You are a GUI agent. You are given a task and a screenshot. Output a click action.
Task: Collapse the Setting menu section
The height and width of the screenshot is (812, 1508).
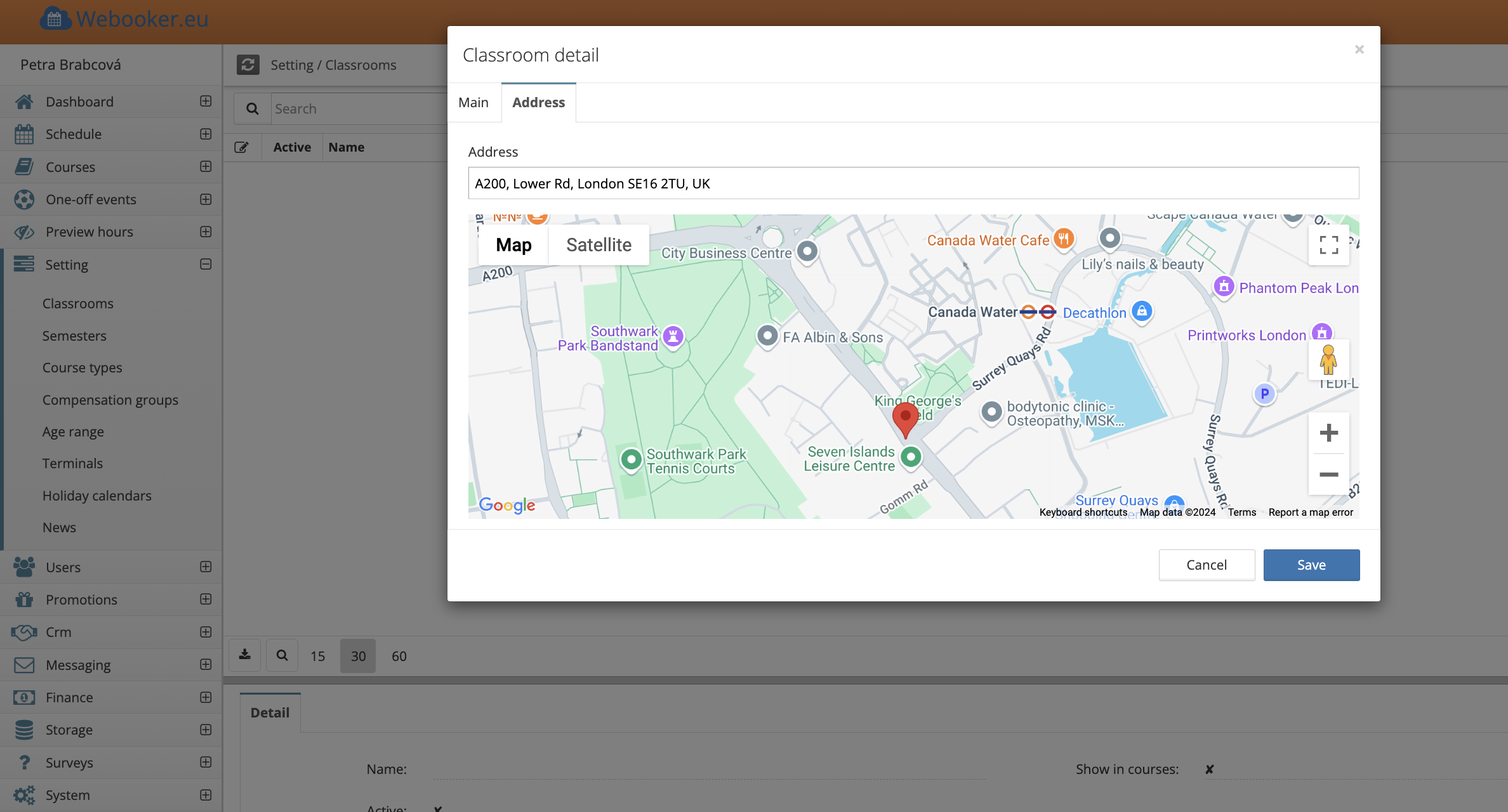pyautogui.click(x=206, y=265)
